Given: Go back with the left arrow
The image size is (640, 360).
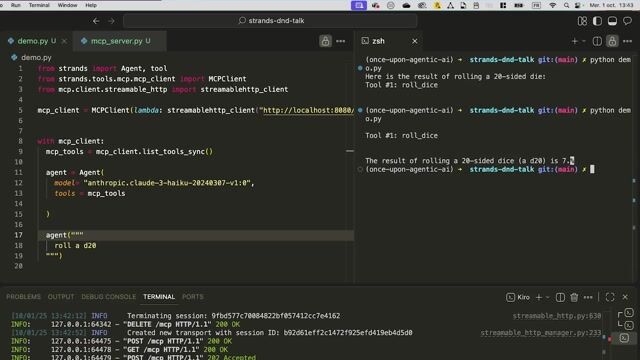Looking at the screenshot, I should (x=96, y=21).
